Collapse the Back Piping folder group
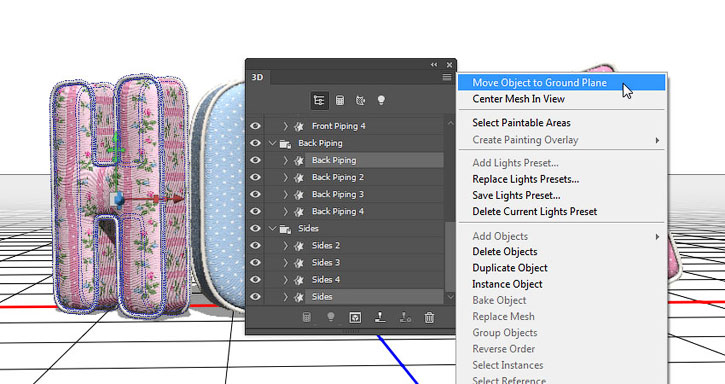 (272, 143)
